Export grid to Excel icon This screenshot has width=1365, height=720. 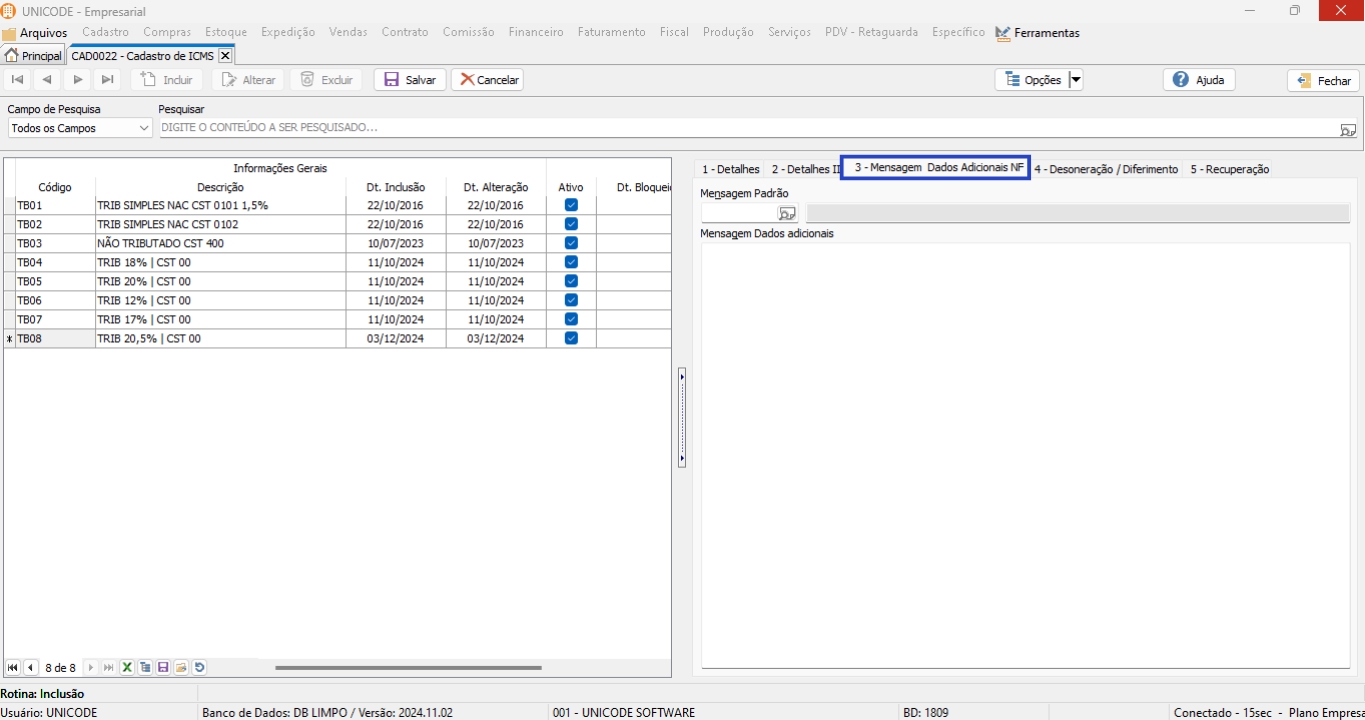(x=127, y=668)
